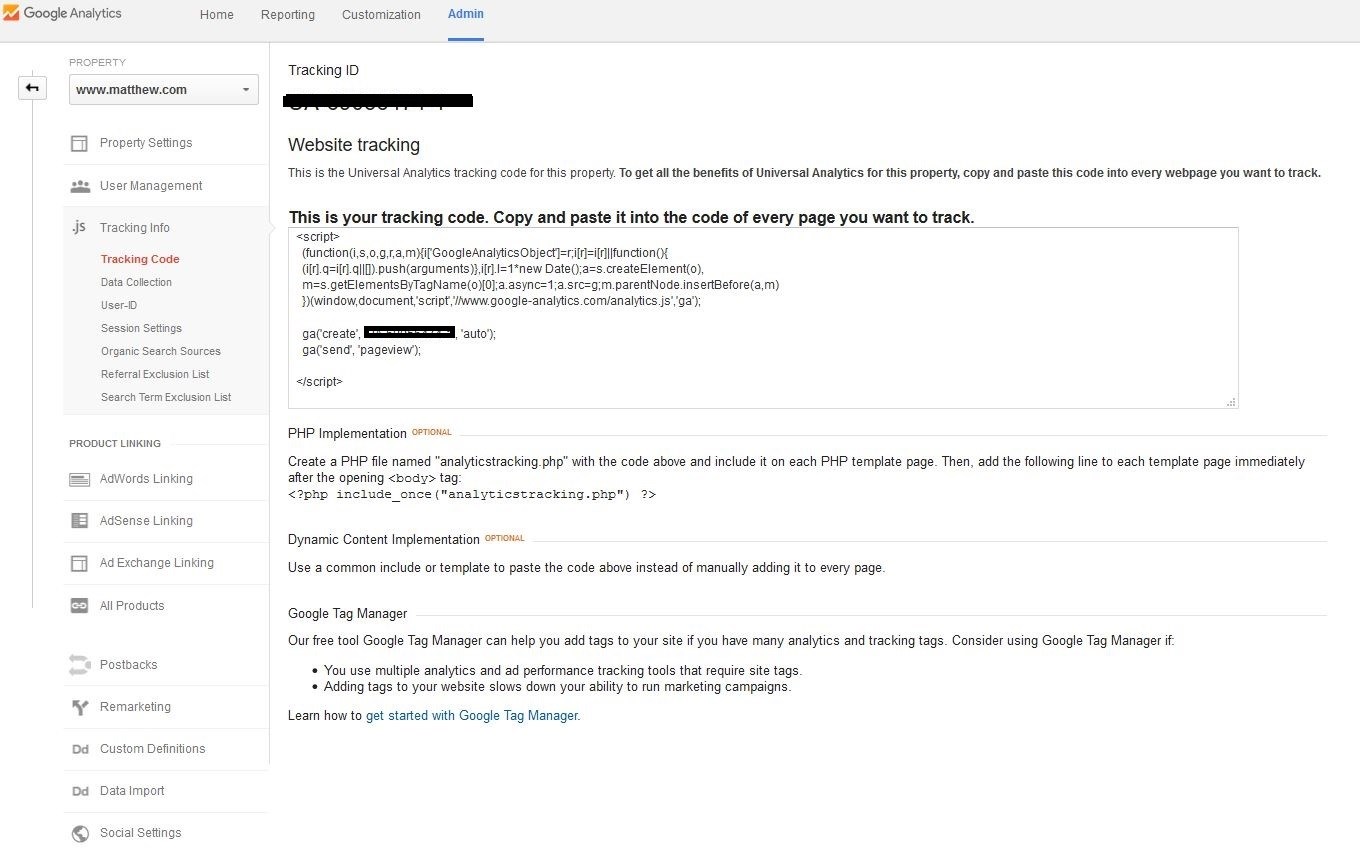Click the back arrow icon in sidebar
1360x859 pixels.
point(32,88)
